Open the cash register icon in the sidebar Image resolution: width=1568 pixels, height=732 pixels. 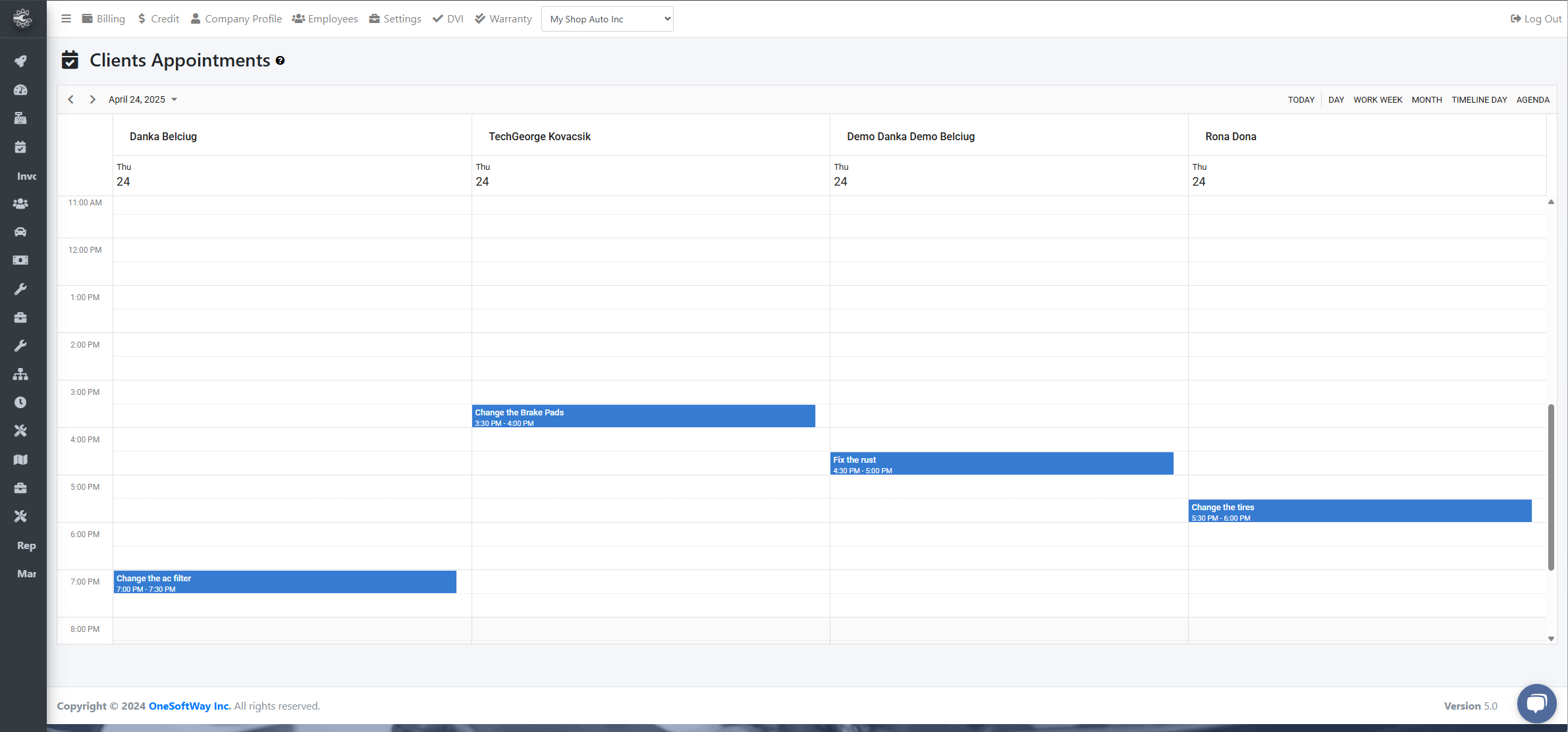20,118
